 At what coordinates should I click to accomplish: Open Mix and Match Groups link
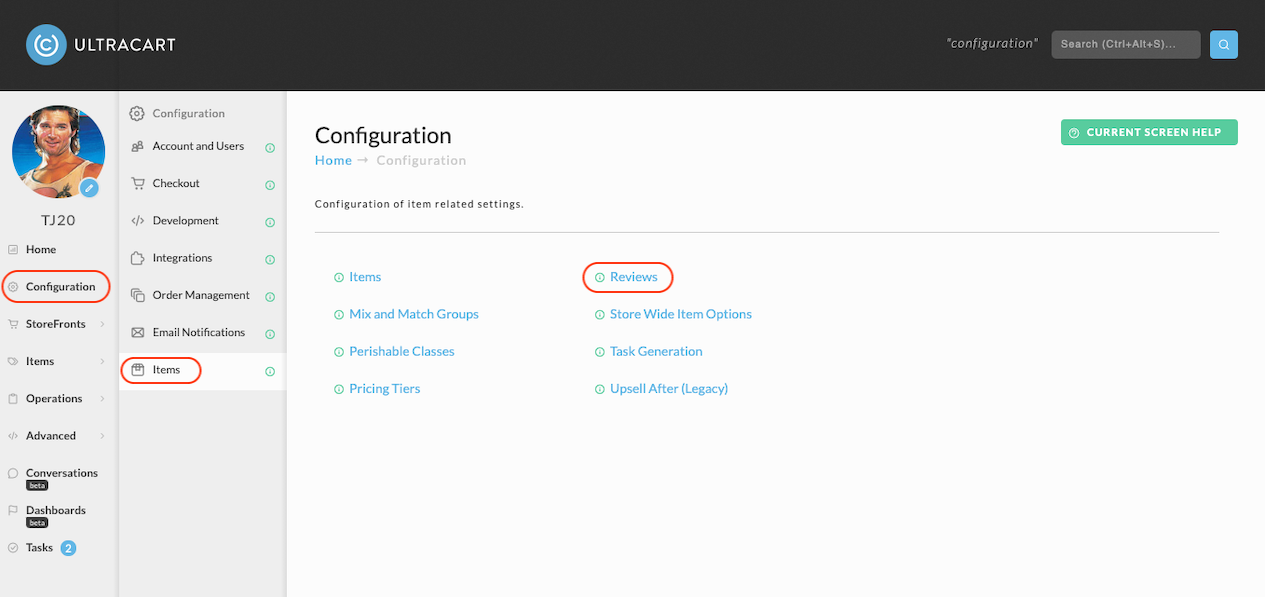coord(414,314)
